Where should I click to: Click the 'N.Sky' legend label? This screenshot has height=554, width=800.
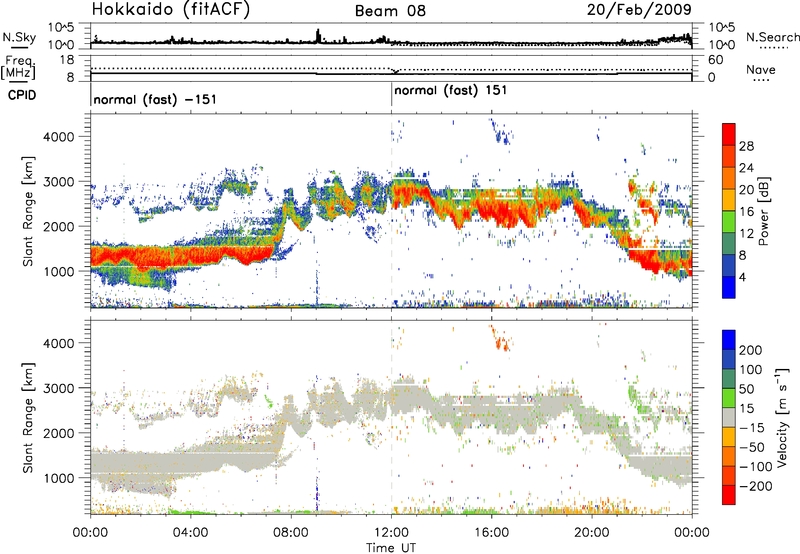[19, 37]
